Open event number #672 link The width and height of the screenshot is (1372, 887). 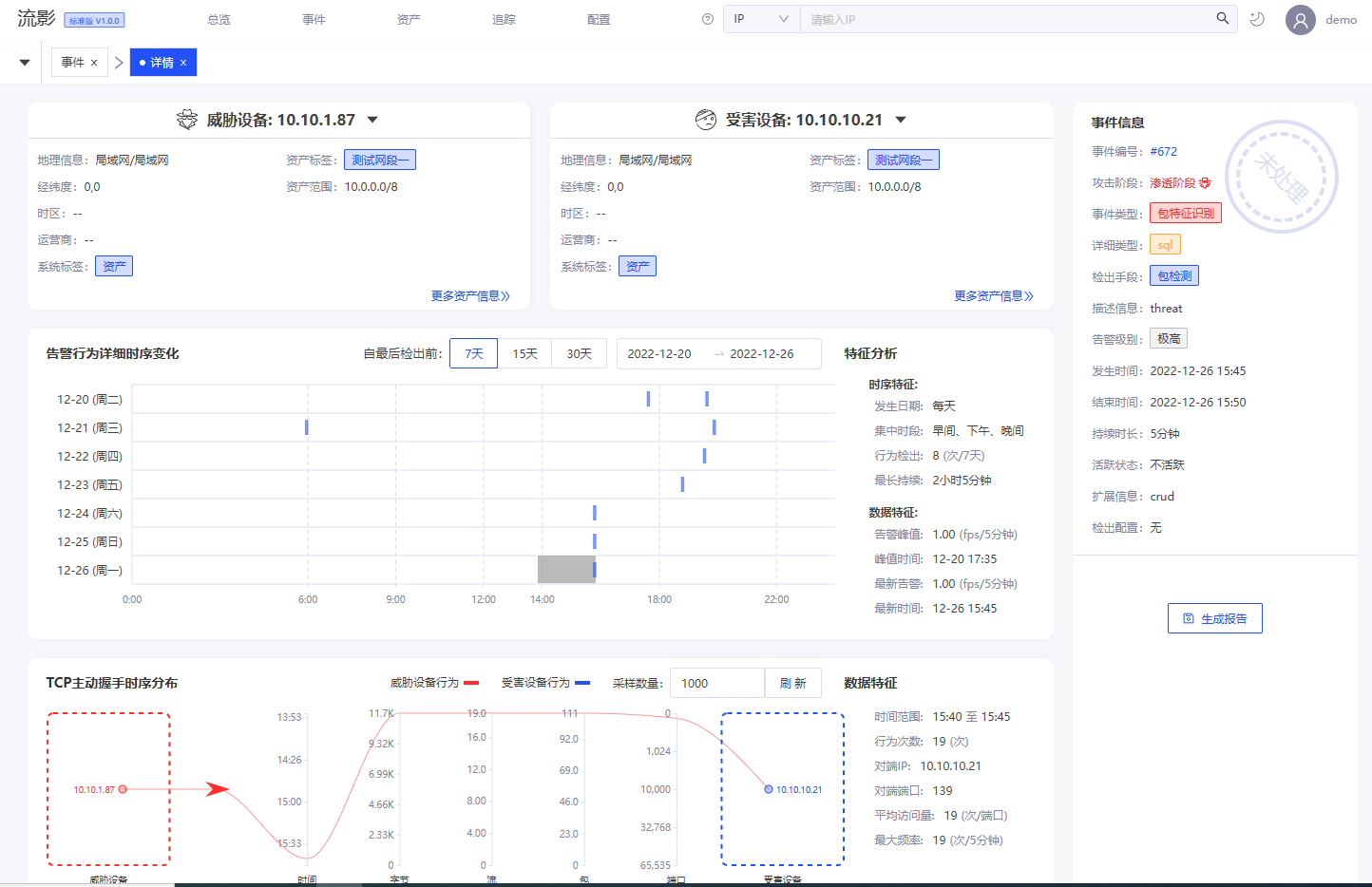(1164, 151)
